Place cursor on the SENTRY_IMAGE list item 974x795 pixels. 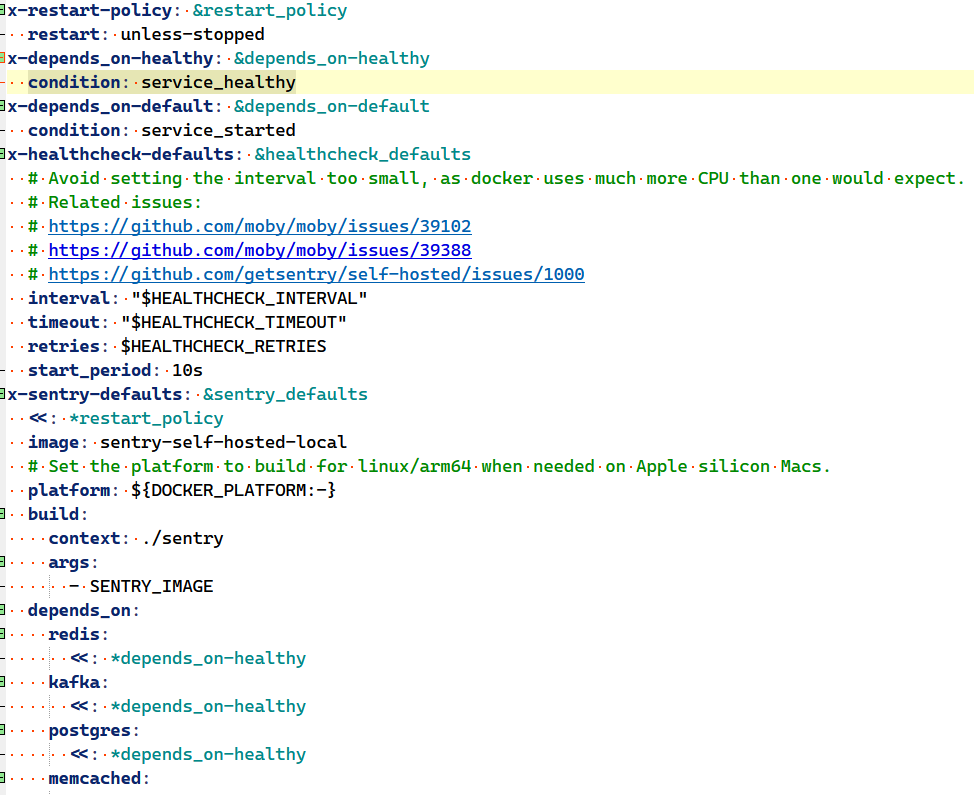coord(151,586)
